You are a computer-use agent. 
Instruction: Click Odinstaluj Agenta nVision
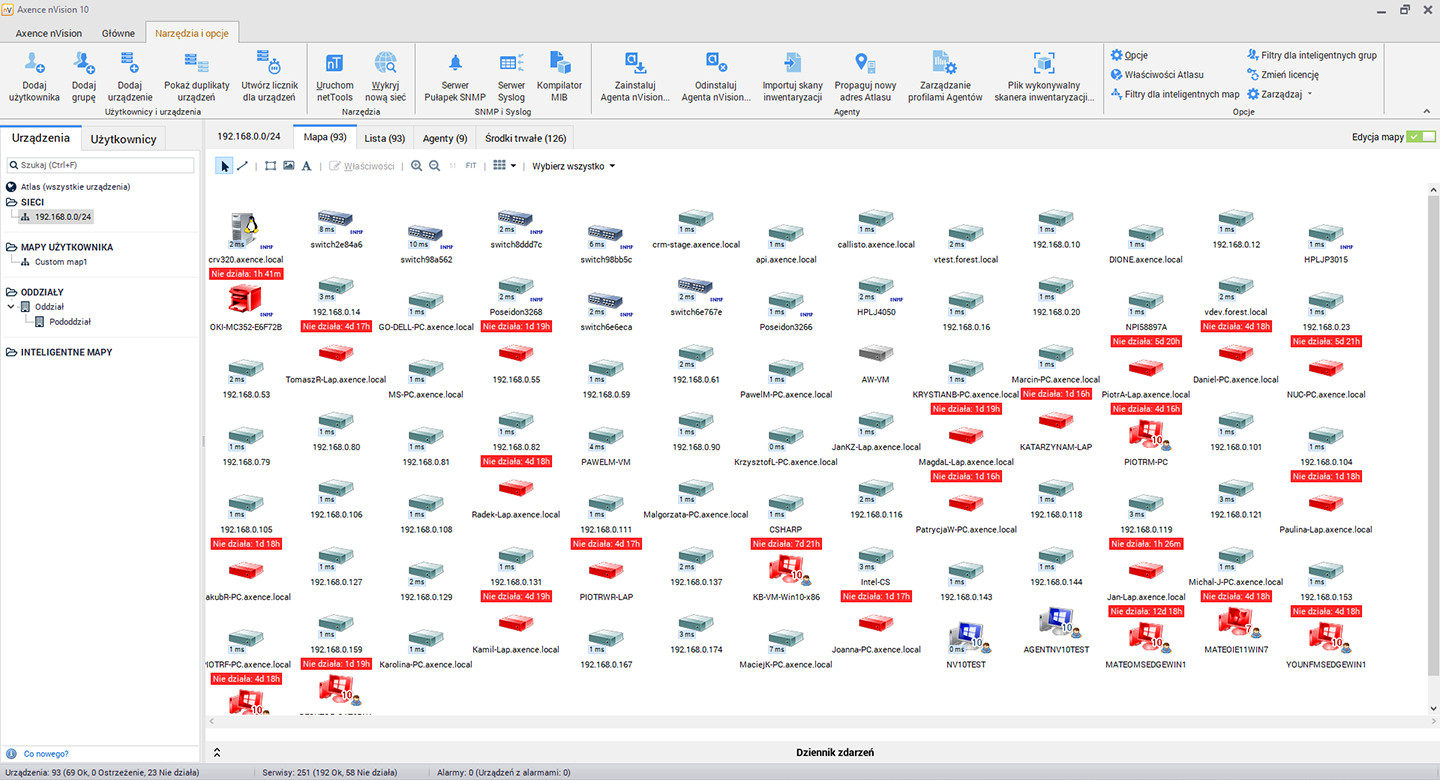coord(716,77)
